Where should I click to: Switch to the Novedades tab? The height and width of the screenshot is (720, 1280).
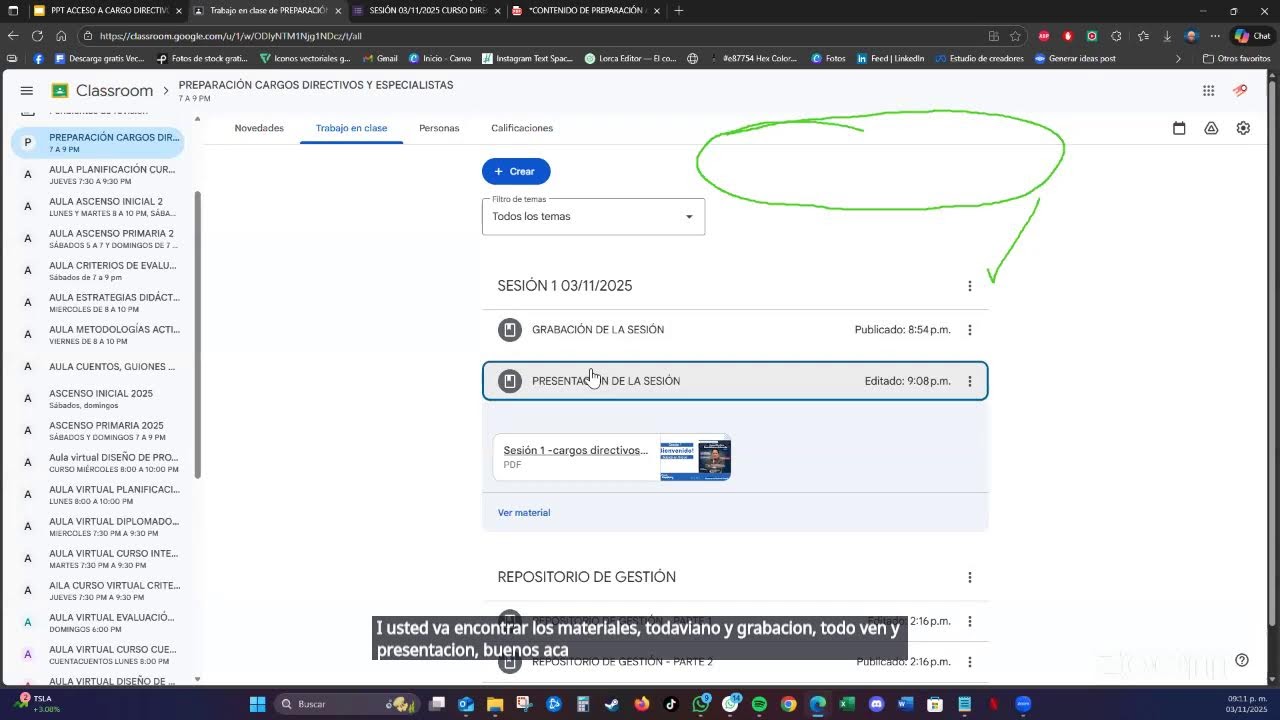[259, 128]
